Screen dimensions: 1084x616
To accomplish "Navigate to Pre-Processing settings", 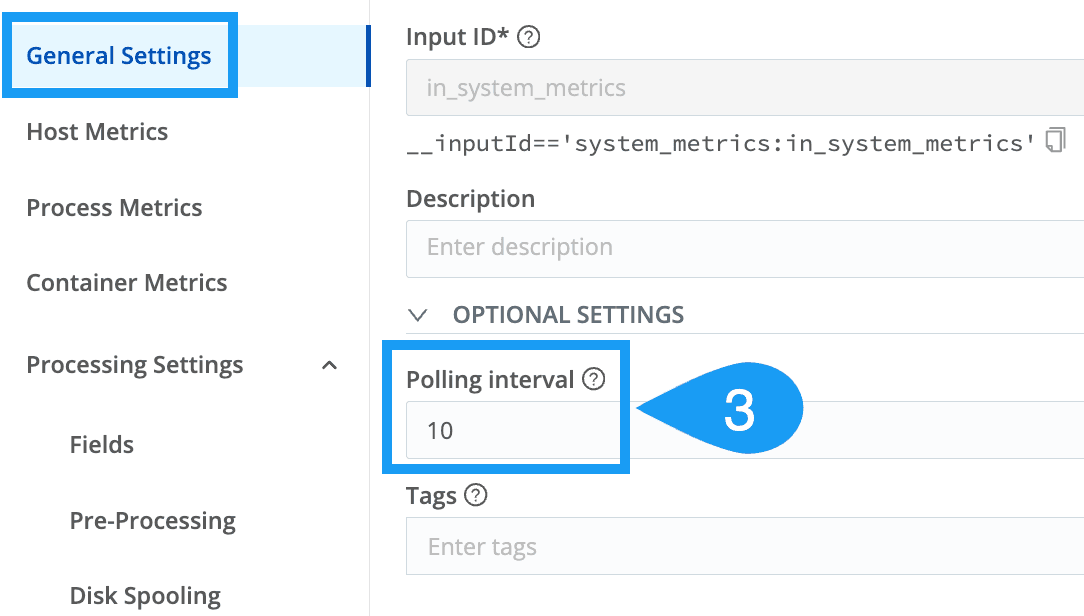I will 153,521.
